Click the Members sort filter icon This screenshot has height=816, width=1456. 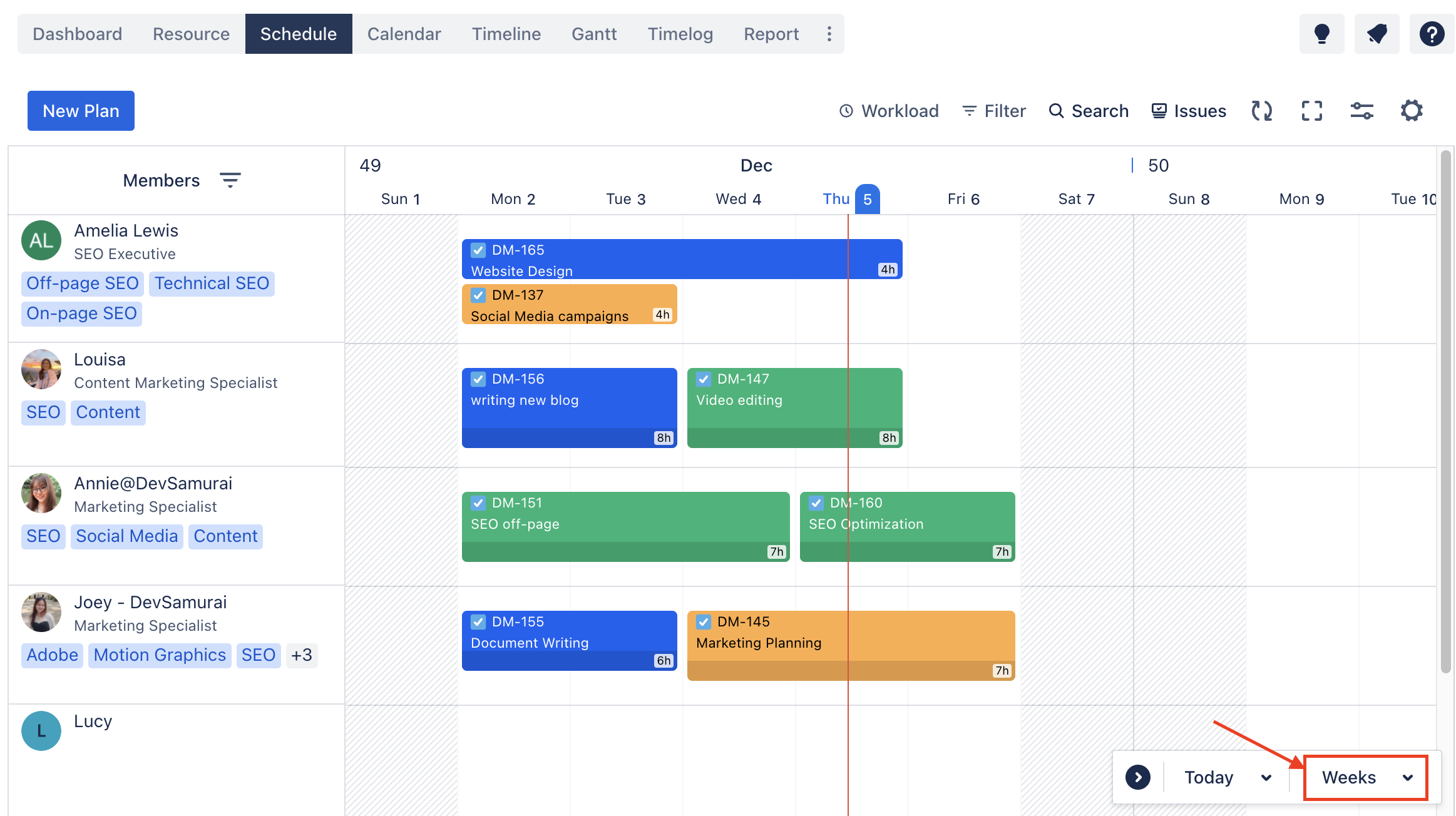(230, 180)
